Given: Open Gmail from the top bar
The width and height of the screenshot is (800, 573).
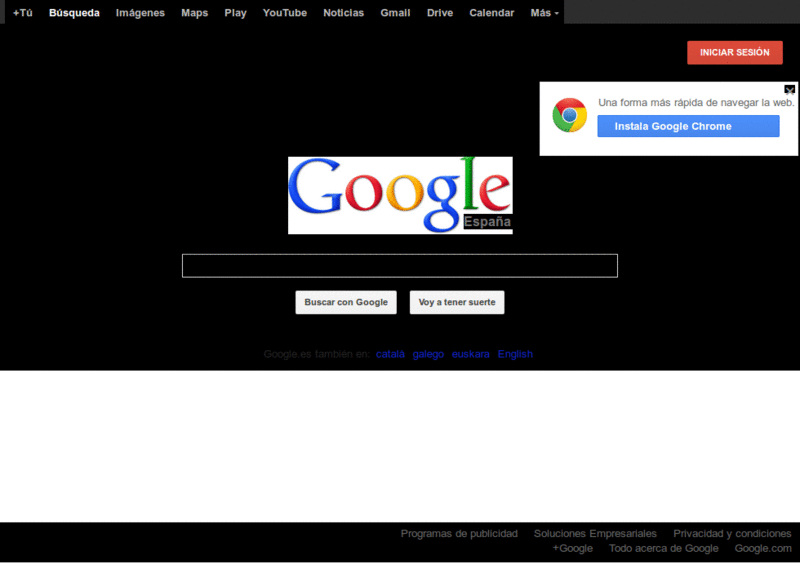Looking at the screenshot, I should click(395, 13).
